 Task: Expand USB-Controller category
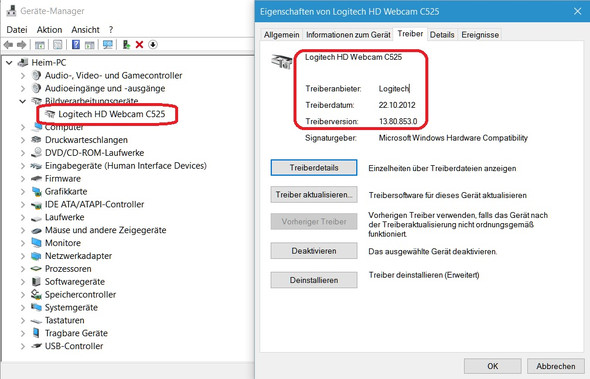(x=23, y=346)
